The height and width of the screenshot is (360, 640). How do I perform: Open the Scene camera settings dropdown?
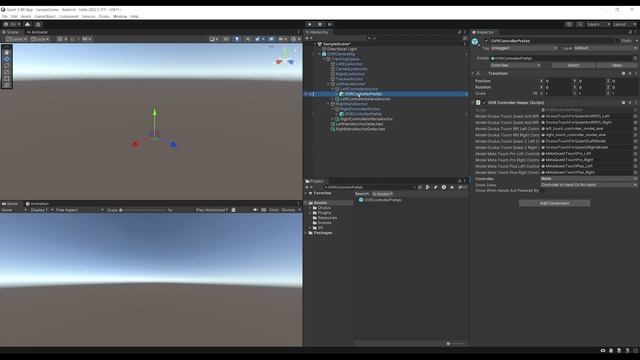pyautogui.click(x=282, y=39)
